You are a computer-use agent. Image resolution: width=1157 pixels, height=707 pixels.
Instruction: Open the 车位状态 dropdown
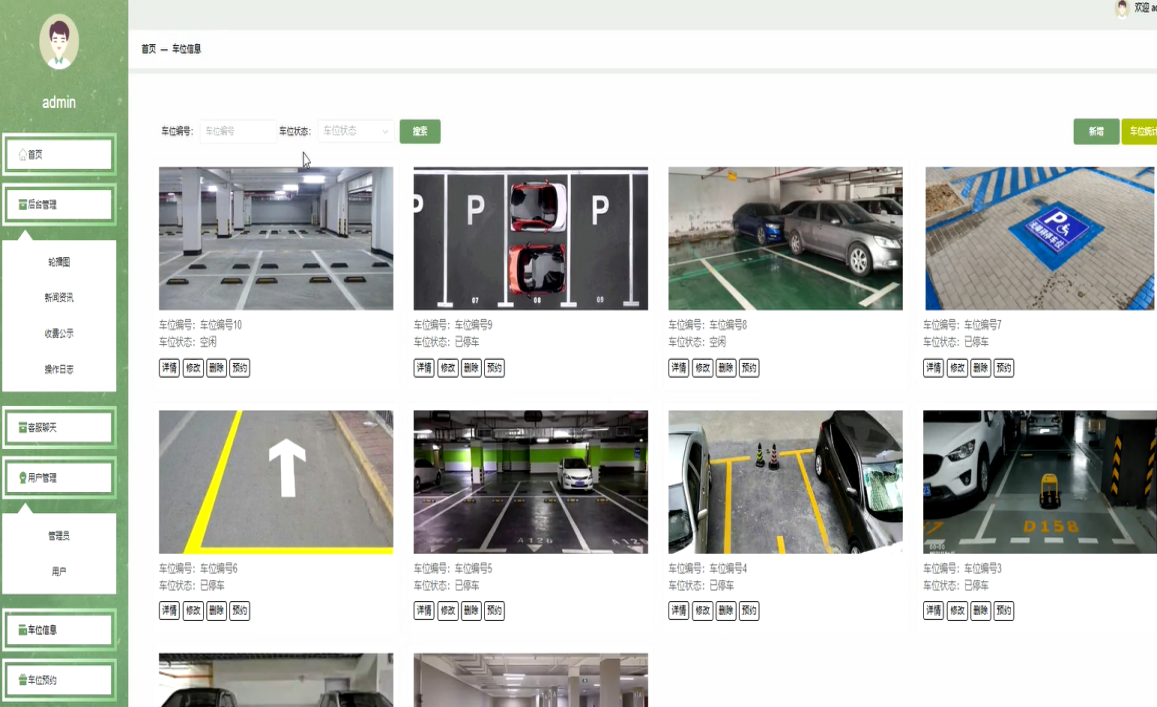355,131
